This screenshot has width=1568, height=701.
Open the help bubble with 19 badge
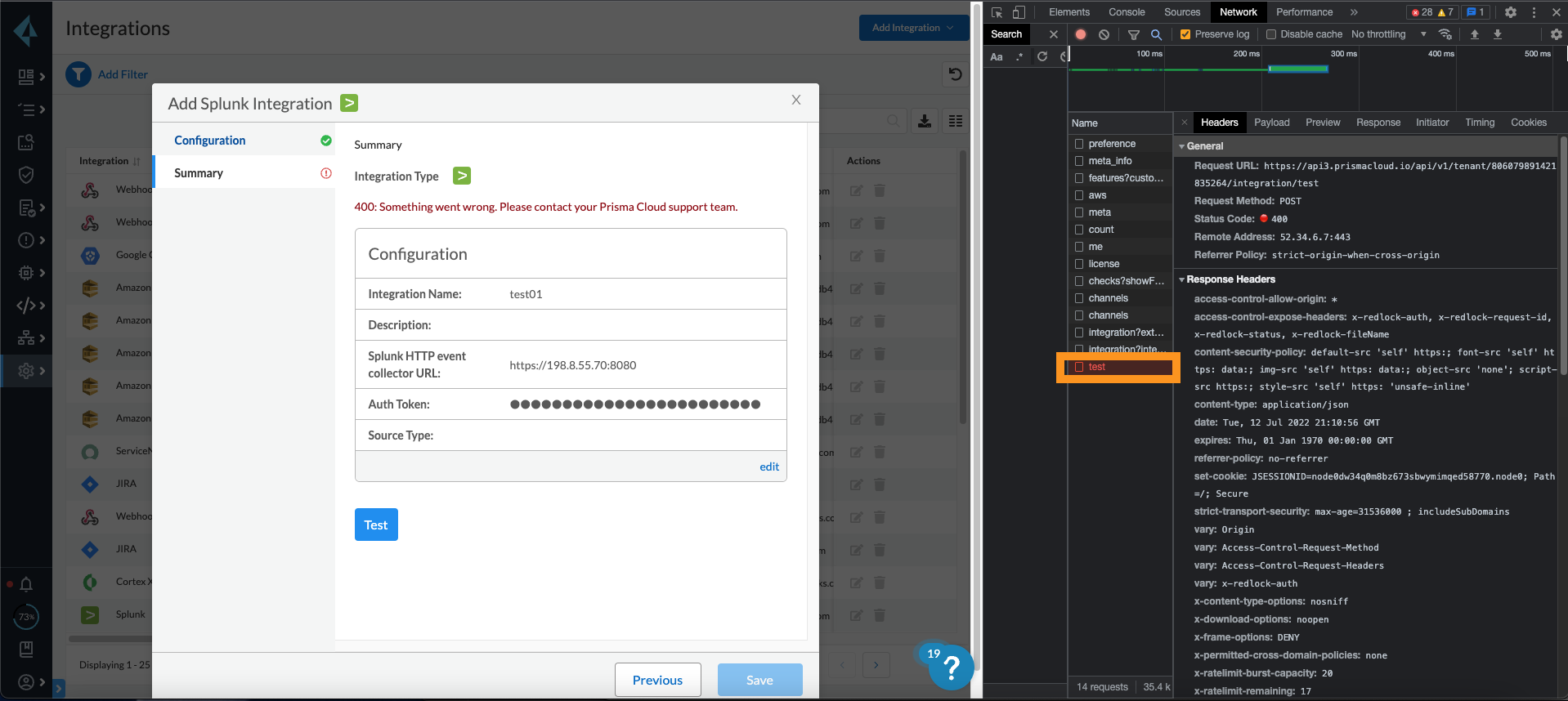tap(951, 668)
